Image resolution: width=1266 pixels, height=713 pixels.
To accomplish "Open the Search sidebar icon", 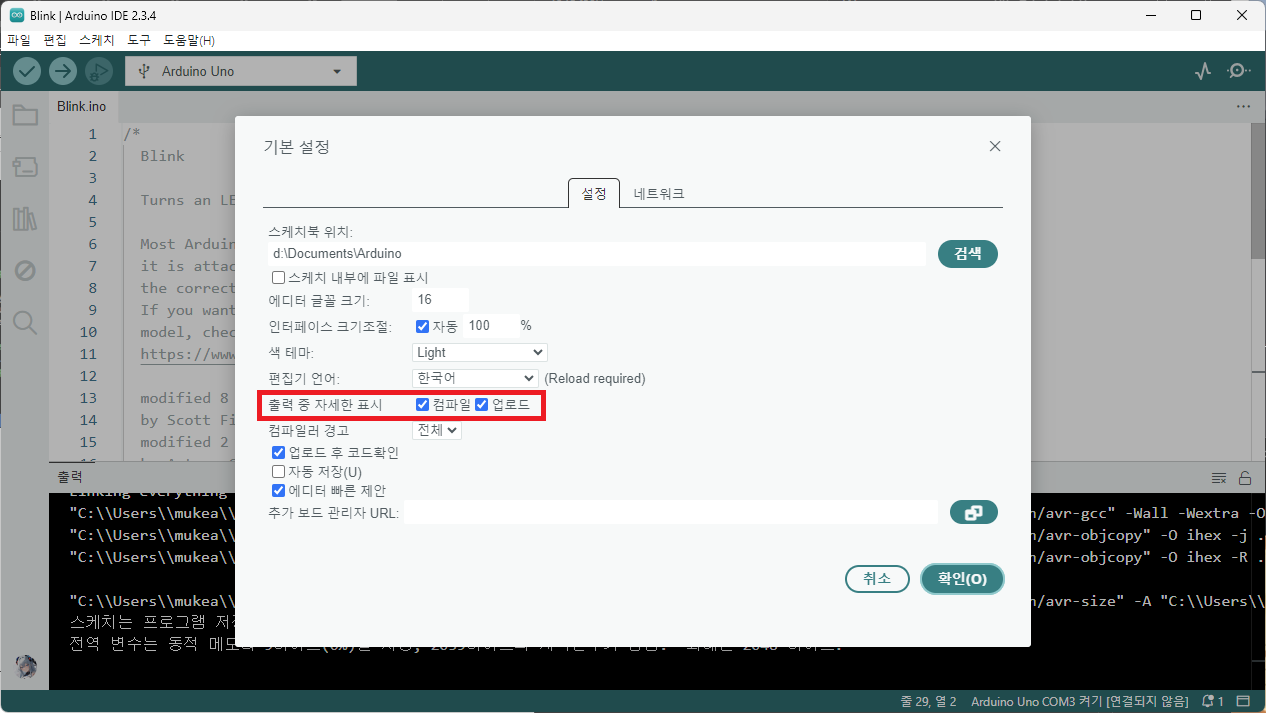I will tap(25, 322).
